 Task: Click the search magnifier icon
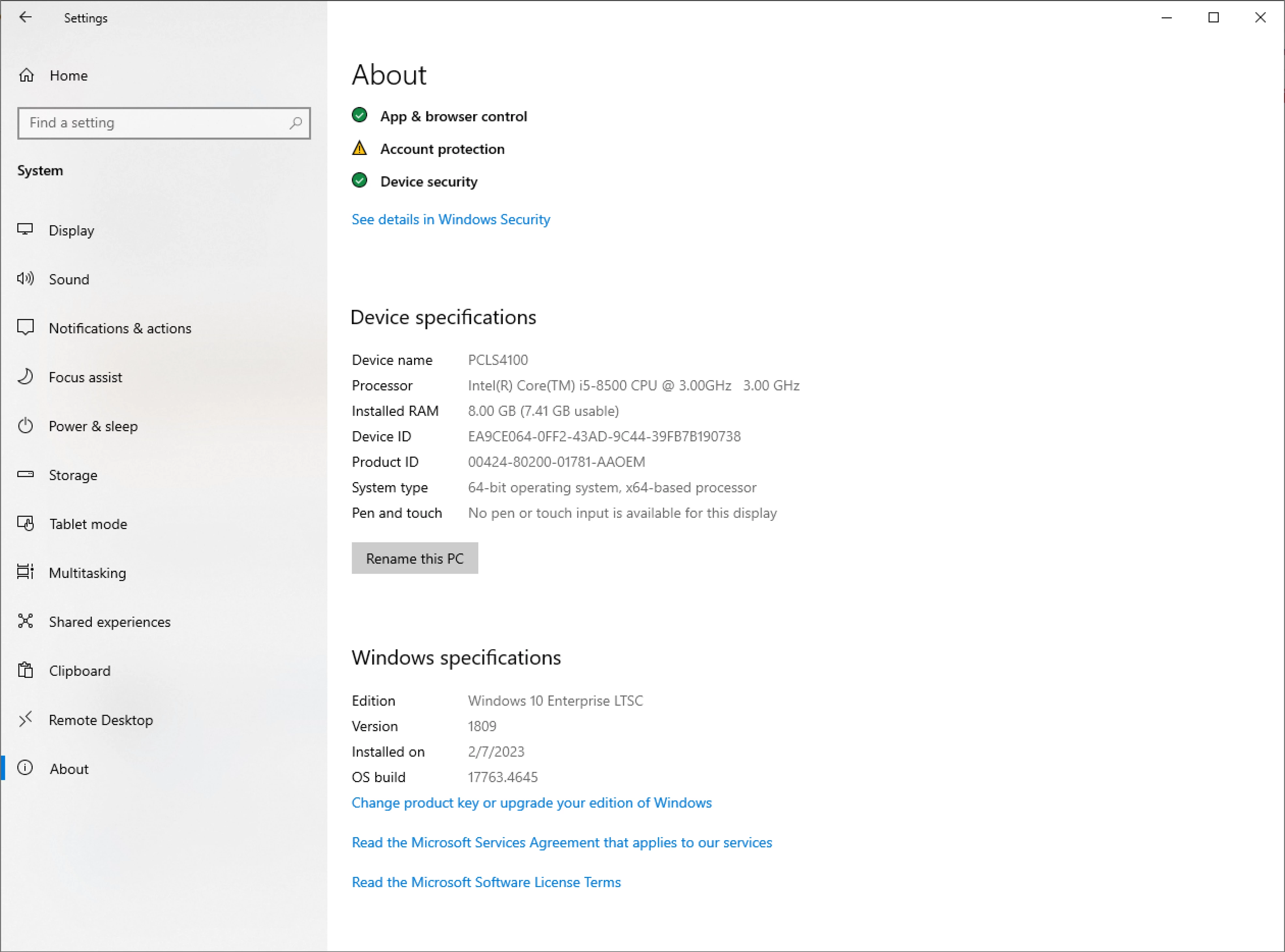(295, 123)
